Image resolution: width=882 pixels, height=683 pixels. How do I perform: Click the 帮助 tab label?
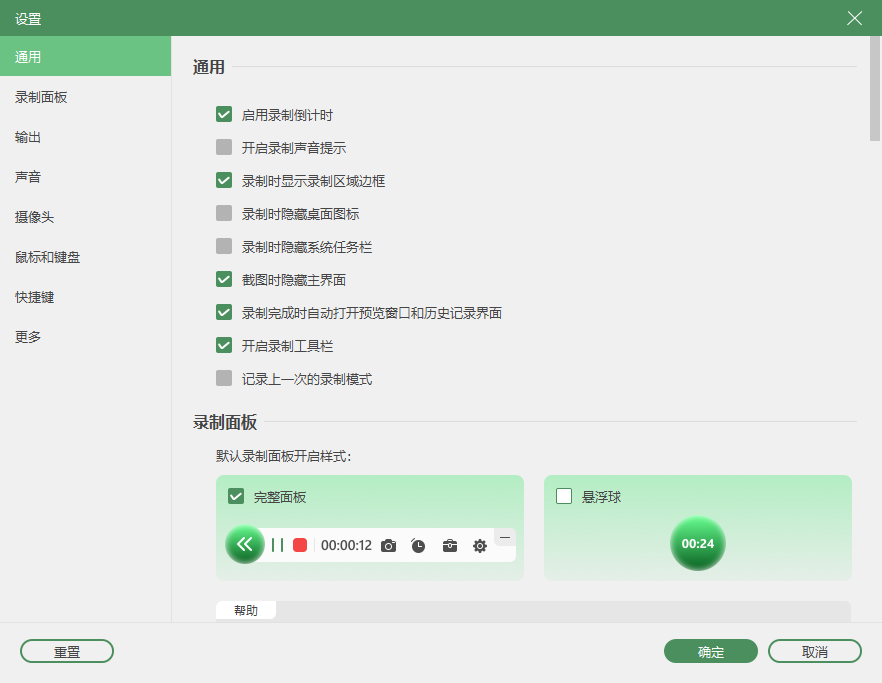coord(246,610)
